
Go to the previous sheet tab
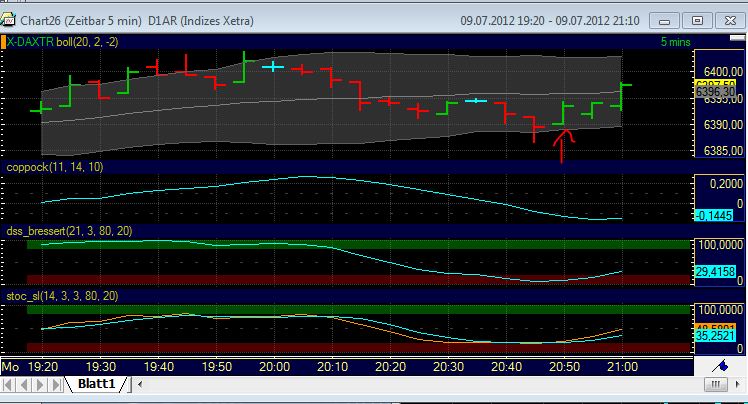click(24, 384)
